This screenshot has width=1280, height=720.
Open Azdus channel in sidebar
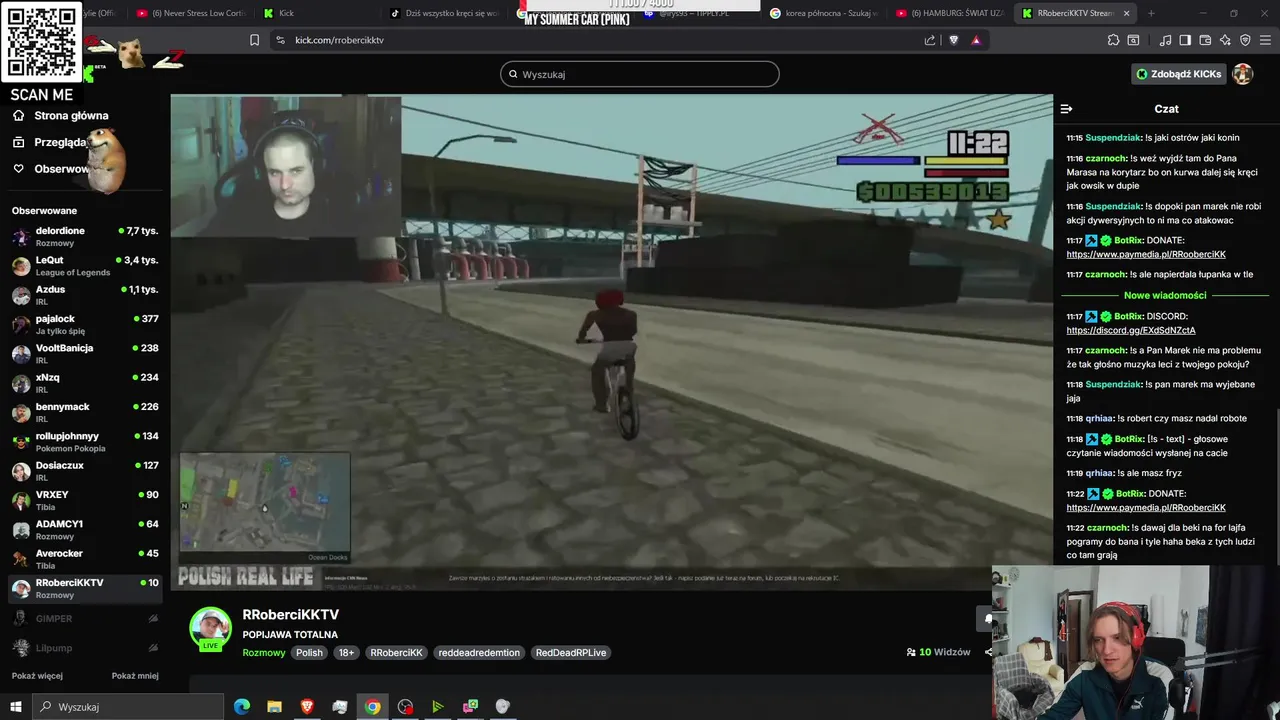tap(85, 295)
